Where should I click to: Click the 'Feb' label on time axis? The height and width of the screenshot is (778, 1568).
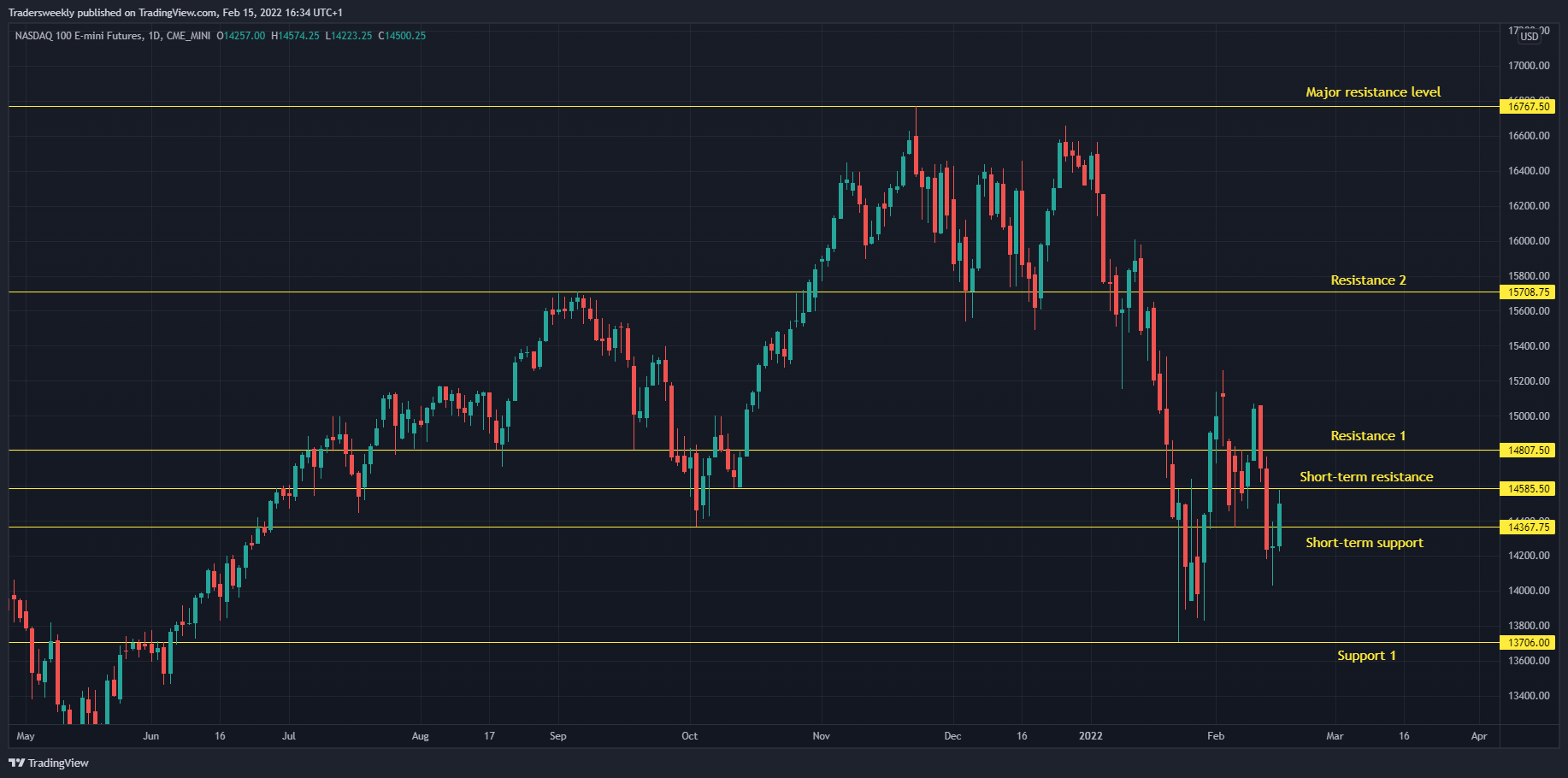[1216, 736]
